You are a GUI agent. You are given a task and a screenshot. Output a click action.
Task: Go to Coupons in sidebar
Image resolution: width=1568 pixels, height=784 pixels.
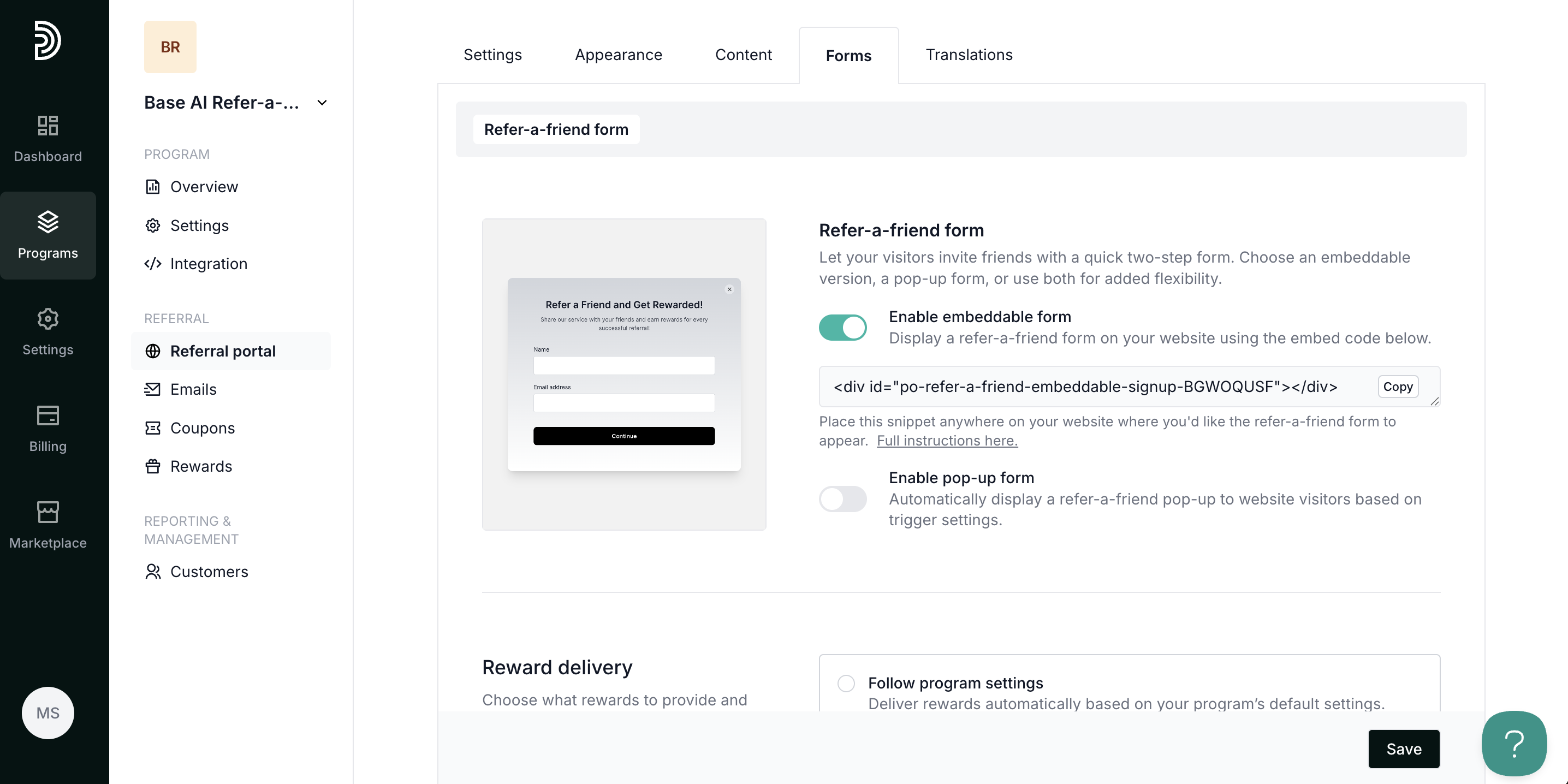click(x=202, y=428)
